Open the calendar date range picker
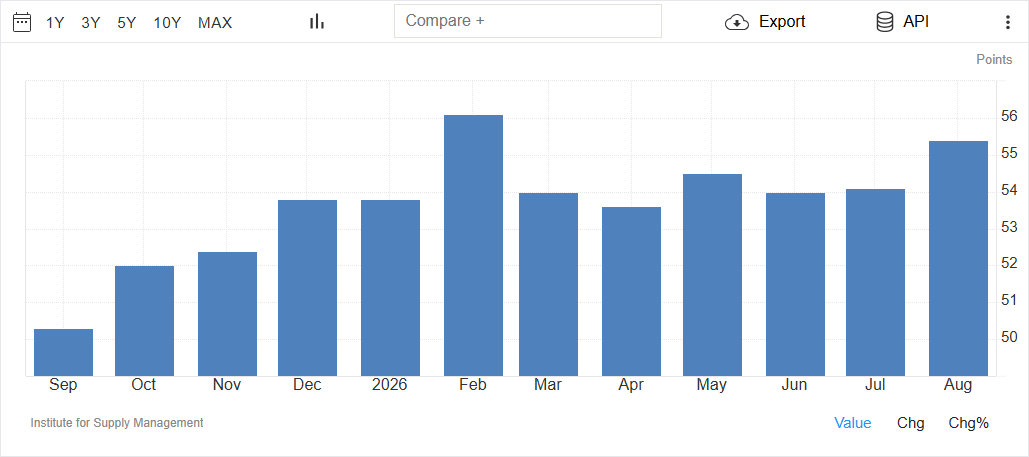Viewport: 1029px width, 457px height. 22,22
